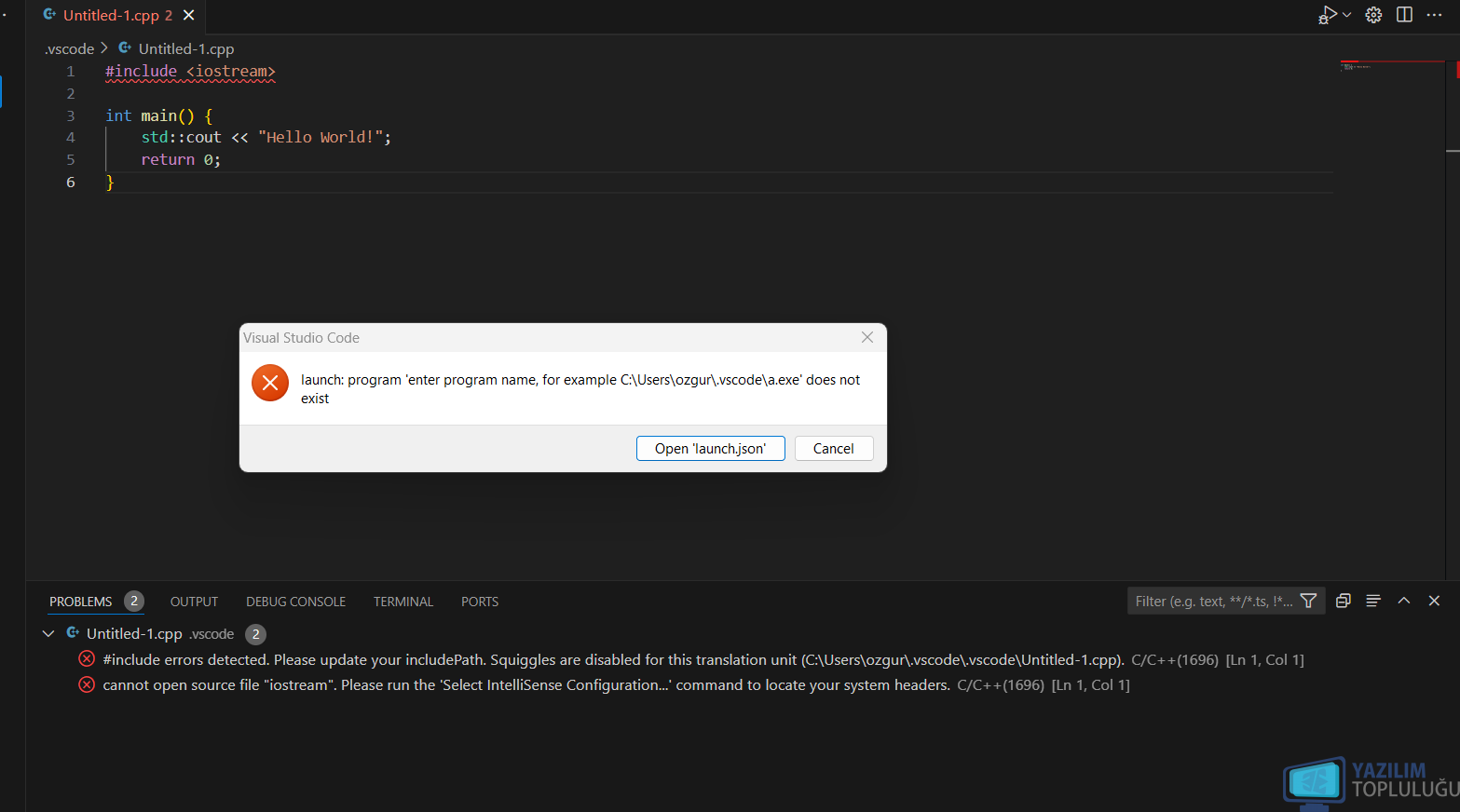Open the run options dropdown arrow
The image size is (1460, 812).
pos(1347,15)
